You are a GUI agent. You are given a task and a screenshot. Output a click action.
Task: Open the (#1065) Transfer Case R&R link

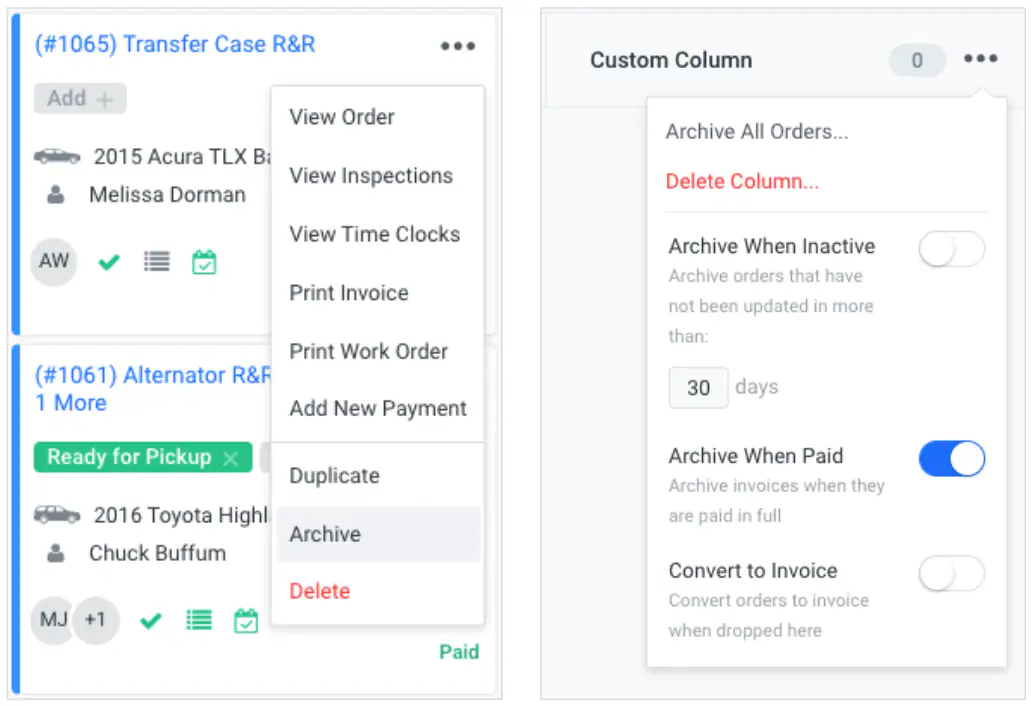pyautogui.click(x=175, y=44)
